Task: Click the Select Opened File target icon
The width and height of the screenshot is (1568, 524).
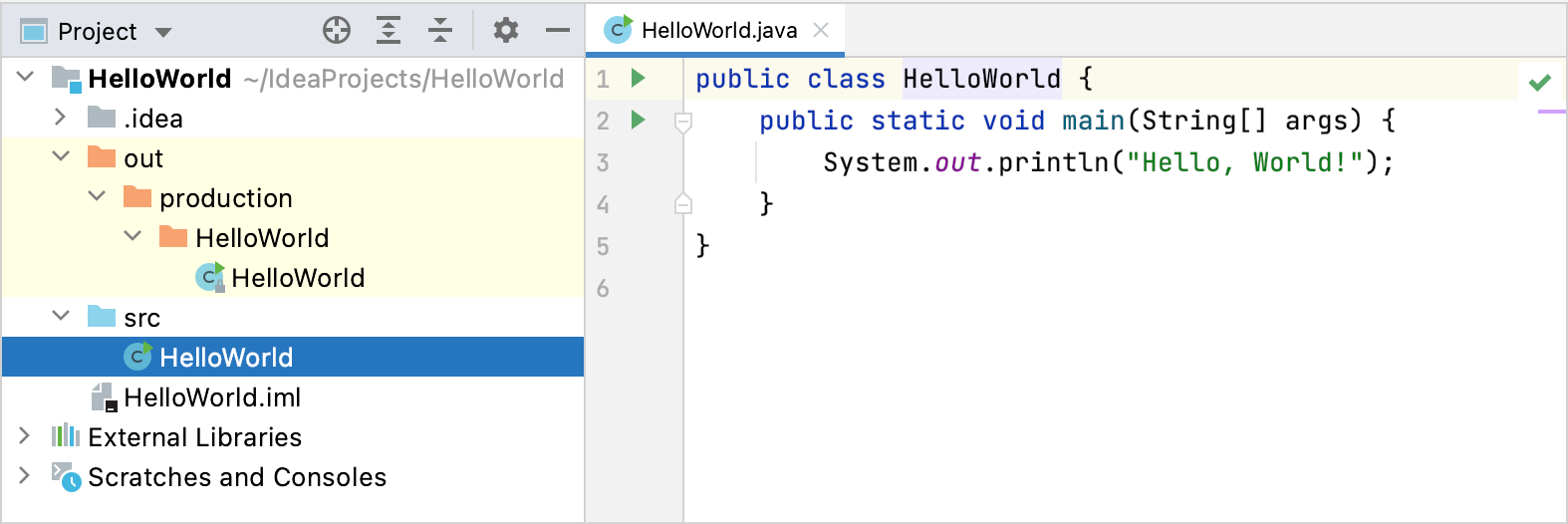Action: [337, 31]
